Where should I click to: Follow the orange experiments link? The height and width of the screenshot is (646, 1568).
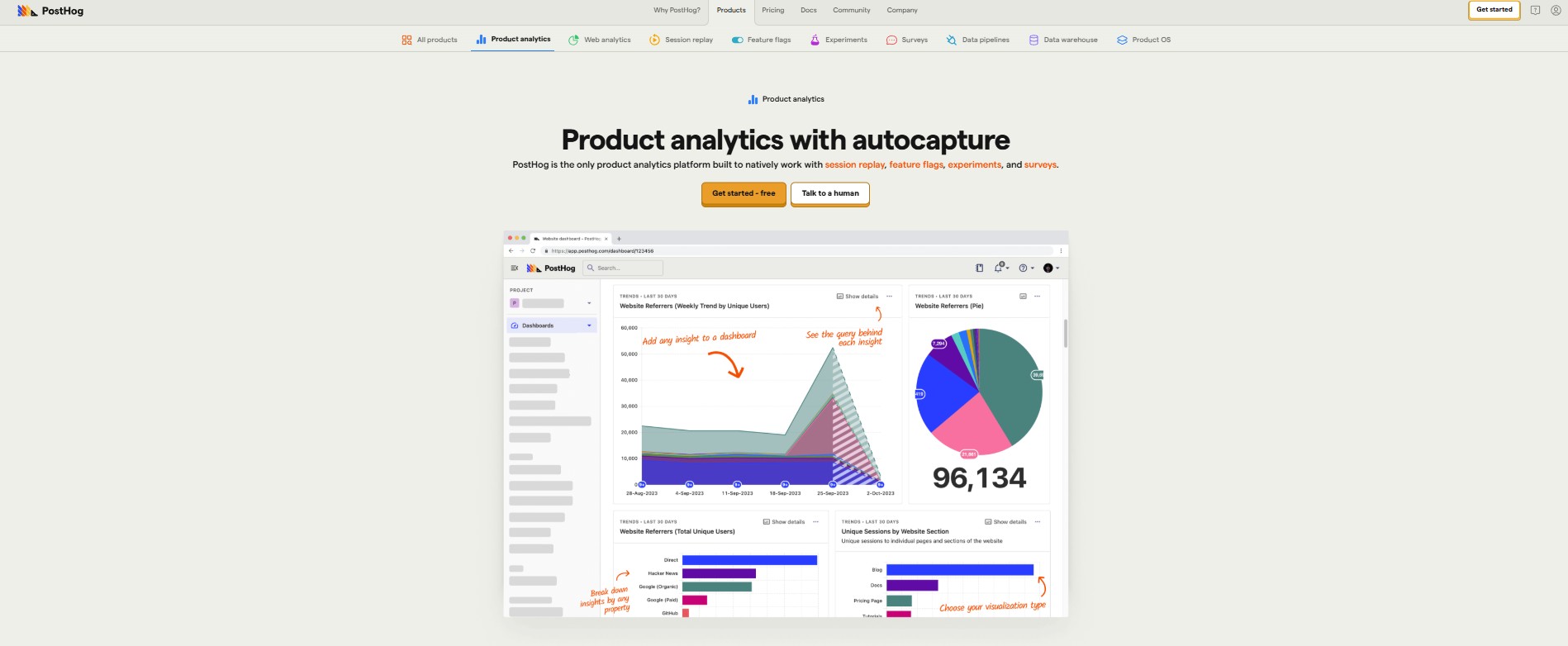pos(974,164)
